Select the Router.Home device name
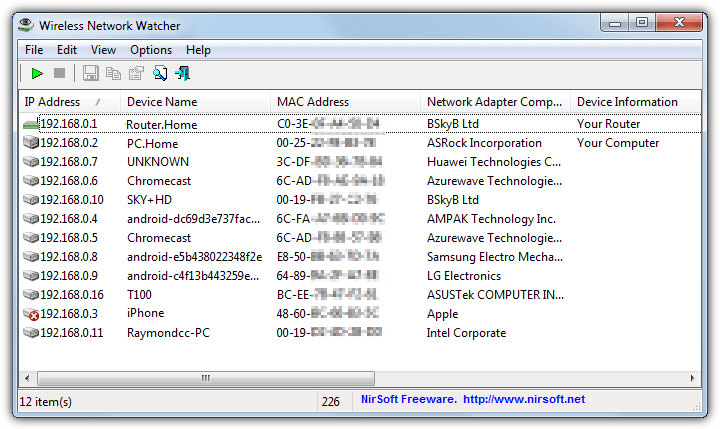 (162, 124)
